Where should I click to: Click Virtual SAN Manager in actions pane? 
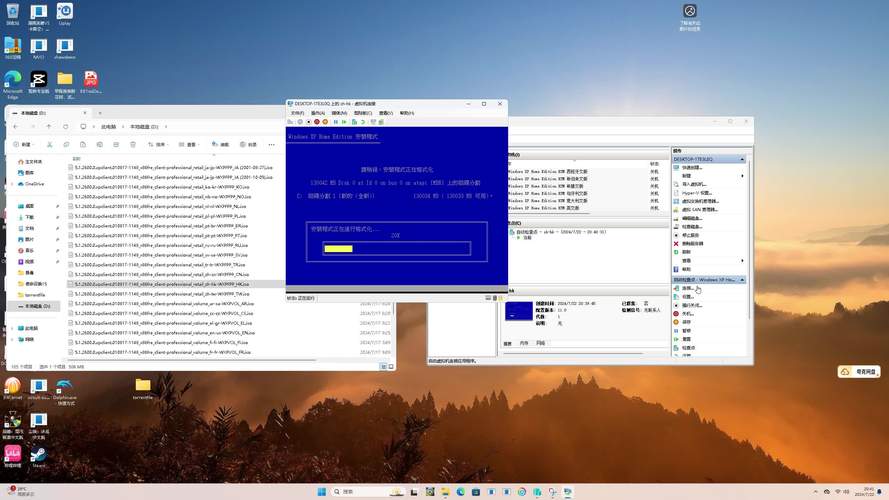click(x=699, y=210)
